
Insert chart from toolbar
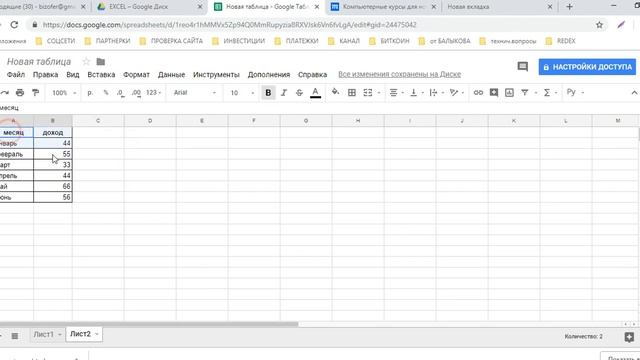509,93
